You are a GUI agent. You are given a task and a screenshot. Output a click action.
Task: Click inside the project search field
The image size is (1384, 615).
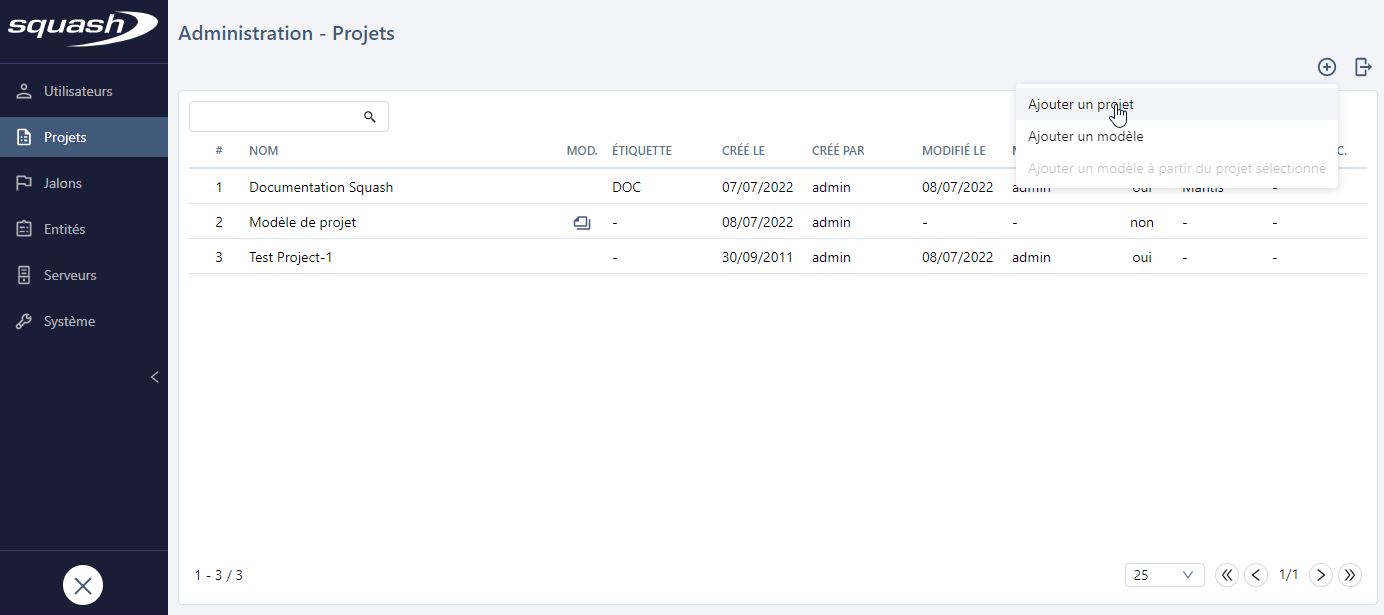(270, 116)
